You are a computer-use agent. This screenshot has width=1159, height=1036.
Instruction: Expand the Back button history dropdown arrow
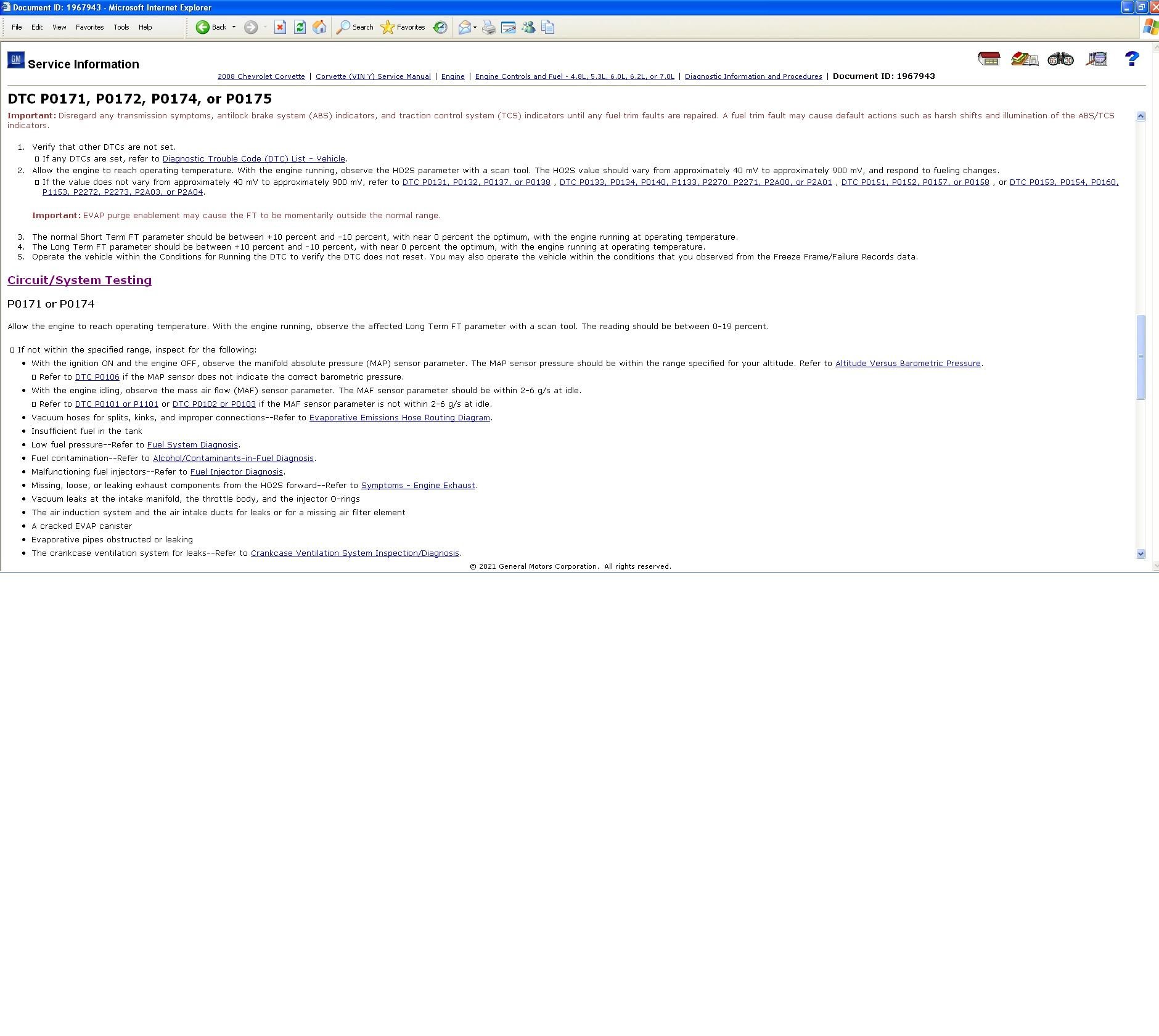coord(234,27)
